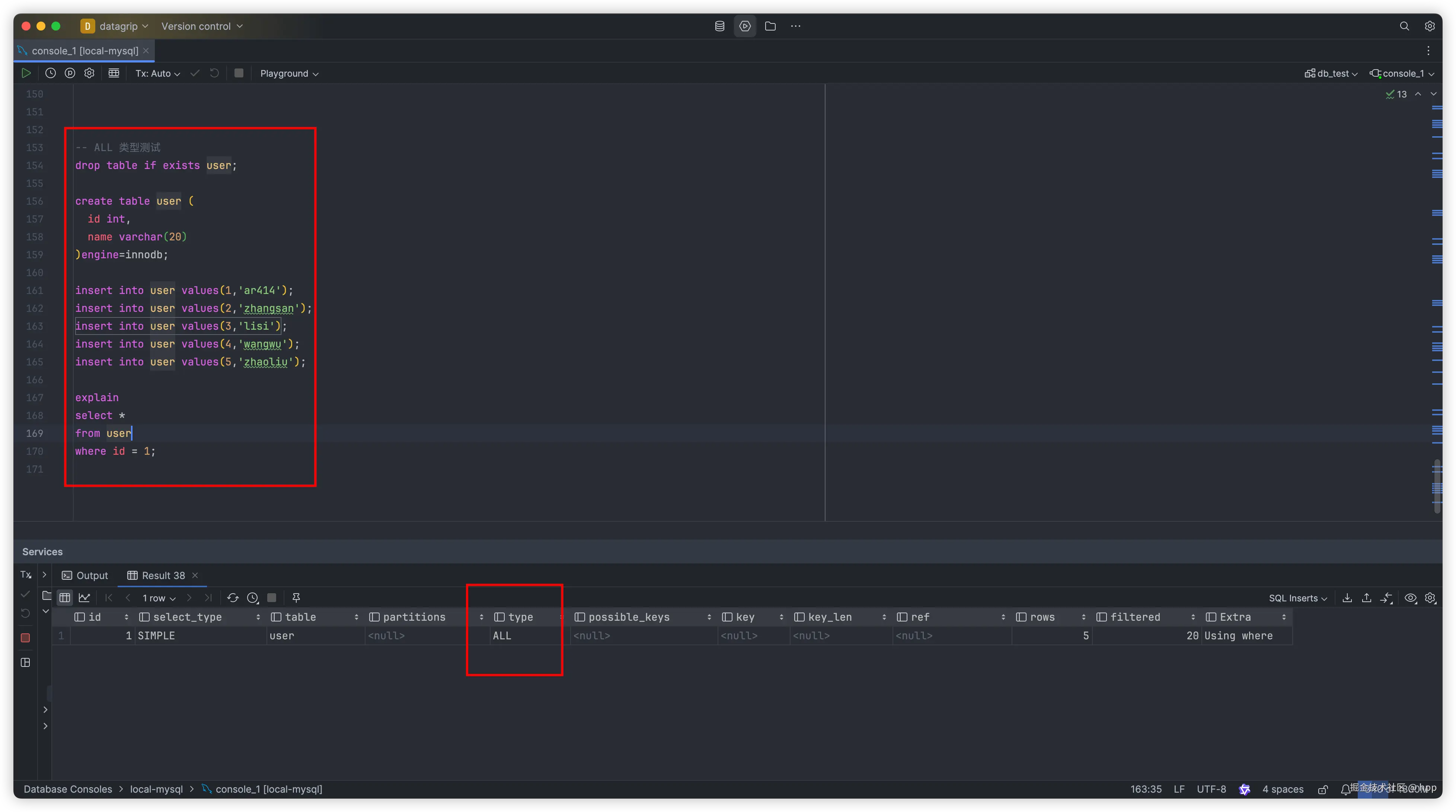Click the Explain Plan icon
1456x812 pixels.
[x=70, y=73]
